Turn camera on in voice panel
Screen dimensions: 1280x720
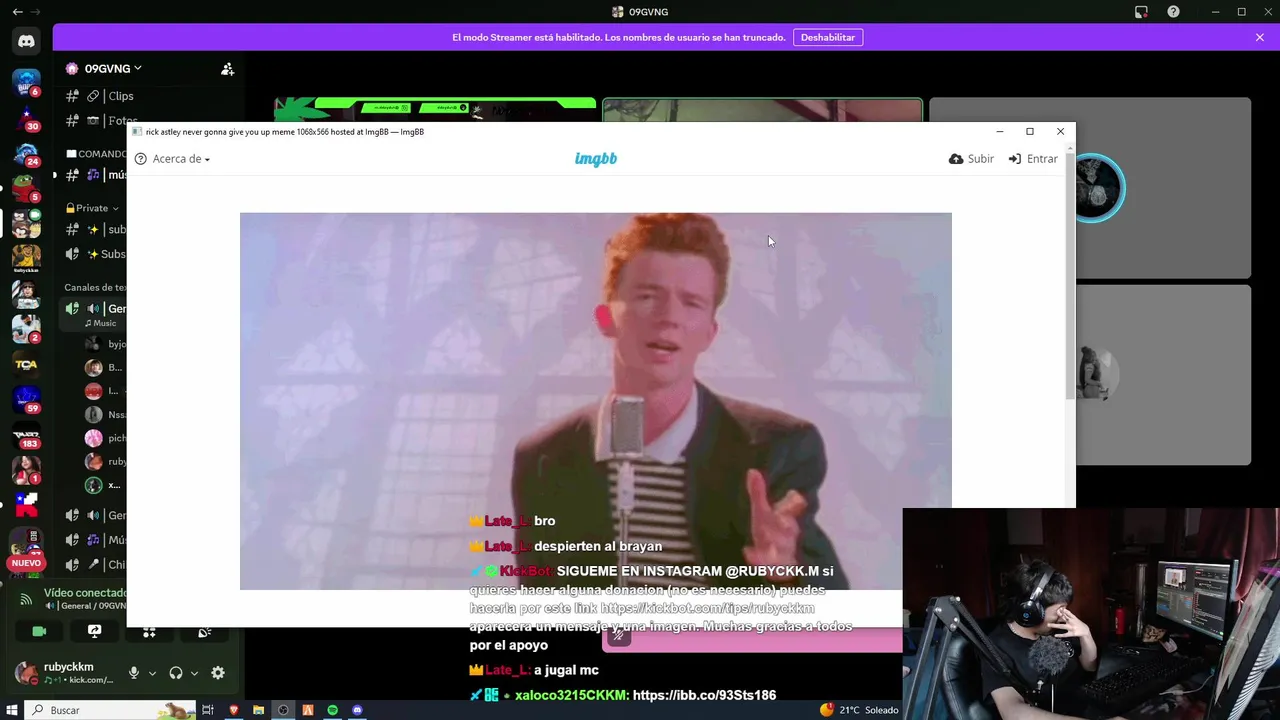(39, 631)
